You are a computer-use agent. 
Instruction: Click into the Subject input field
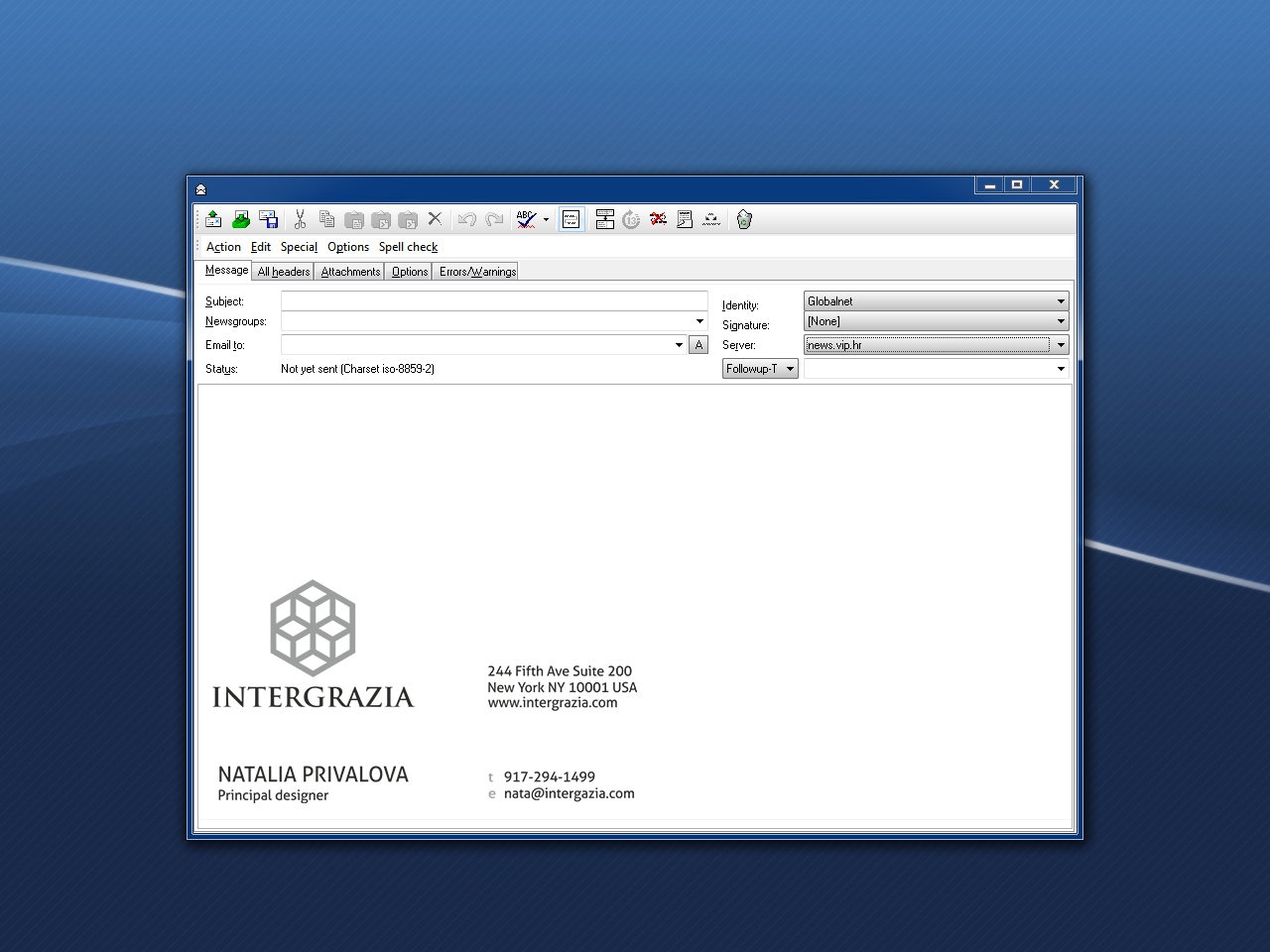(493, 300)
